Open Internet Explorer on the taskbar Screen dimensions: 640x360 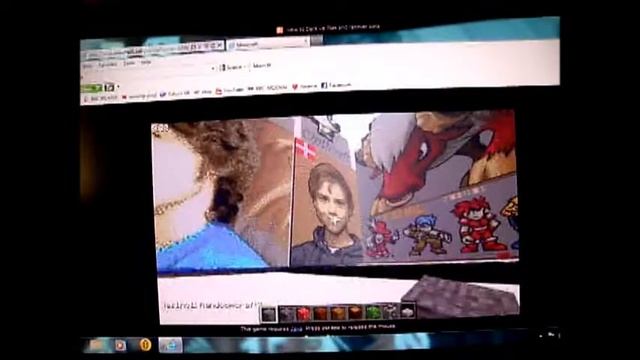(x=170, y=345)
